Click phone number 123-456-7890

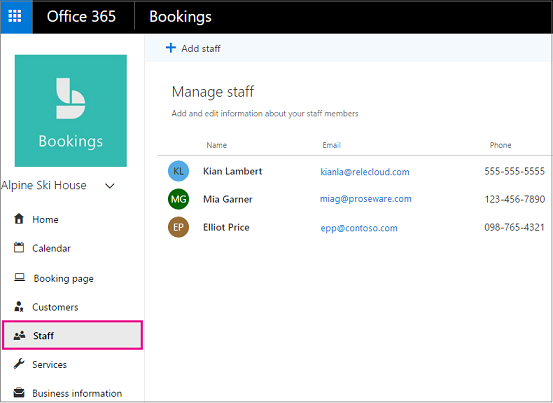(x=515, y=199)
